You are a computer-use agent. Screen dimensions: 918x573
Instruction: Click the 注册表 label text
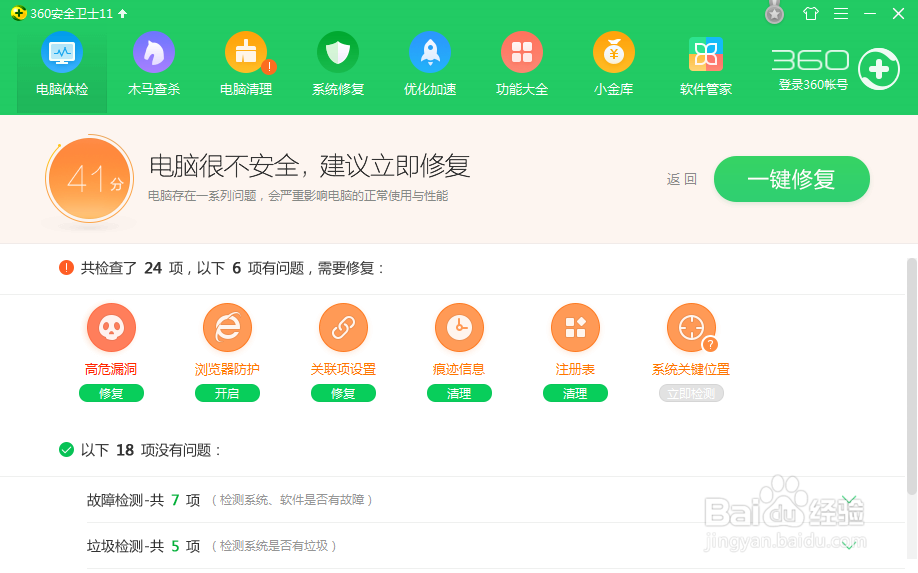[x=575, y=369]
